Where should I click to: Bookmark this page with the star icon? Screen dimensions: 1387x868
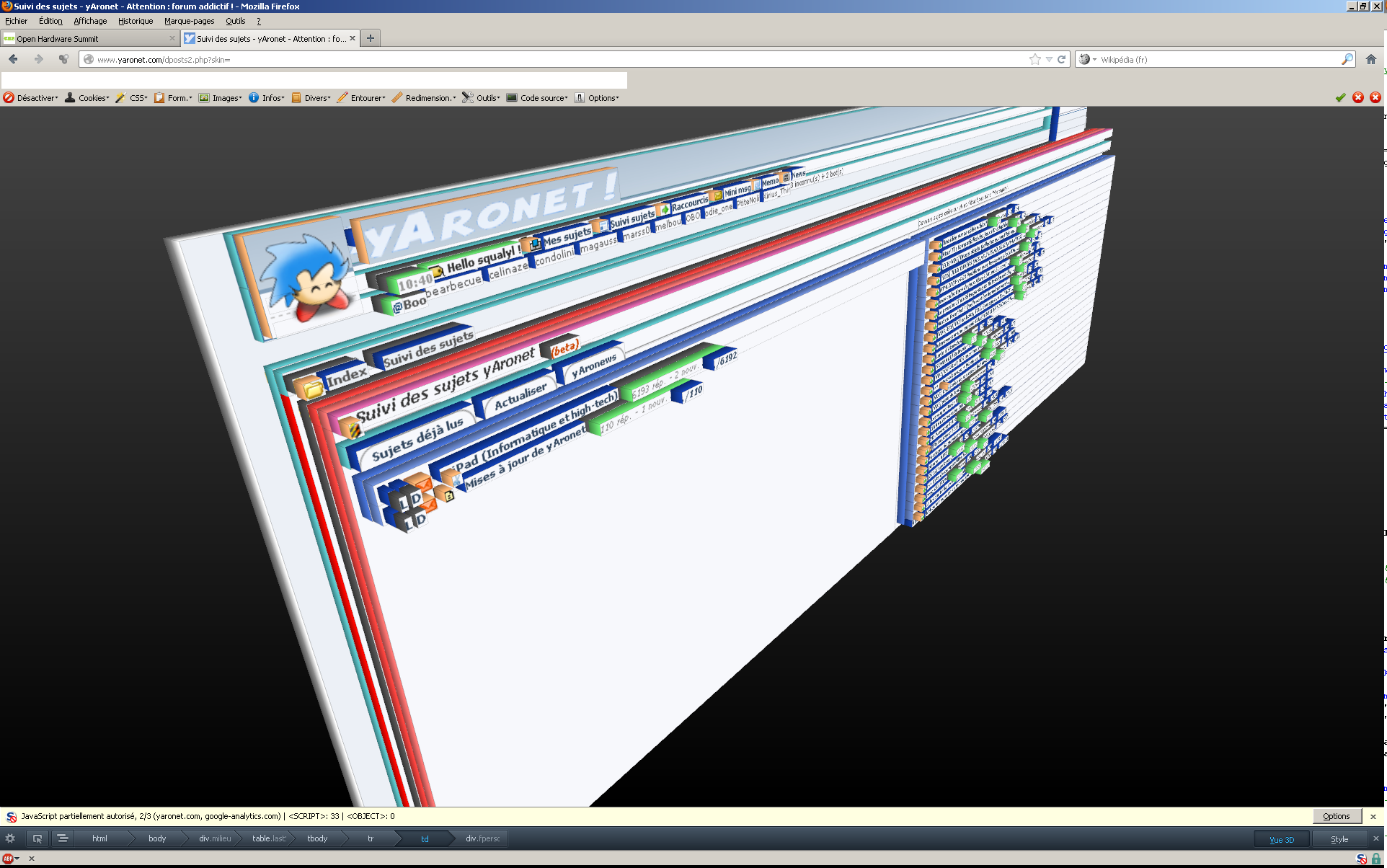(1035, 60)
